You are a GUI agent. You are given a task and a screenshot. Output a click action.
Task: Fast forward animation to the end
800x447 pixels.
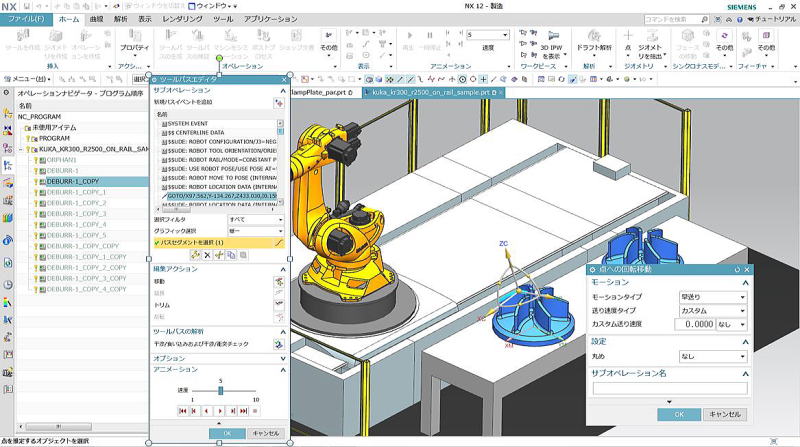click(x=244, y=411)
